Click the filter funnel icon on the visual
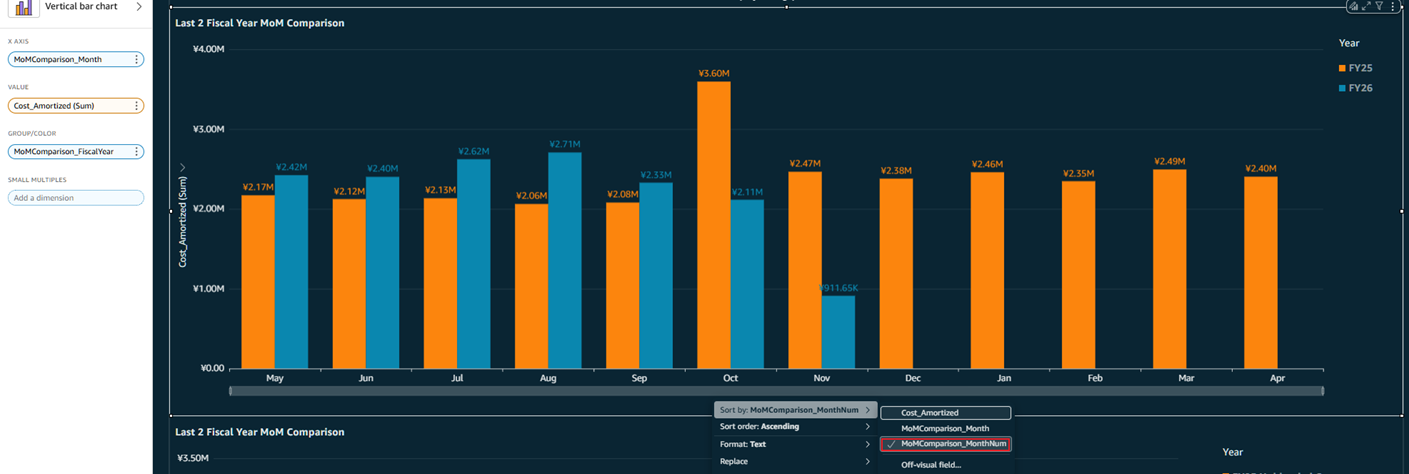 point(1379,6)
